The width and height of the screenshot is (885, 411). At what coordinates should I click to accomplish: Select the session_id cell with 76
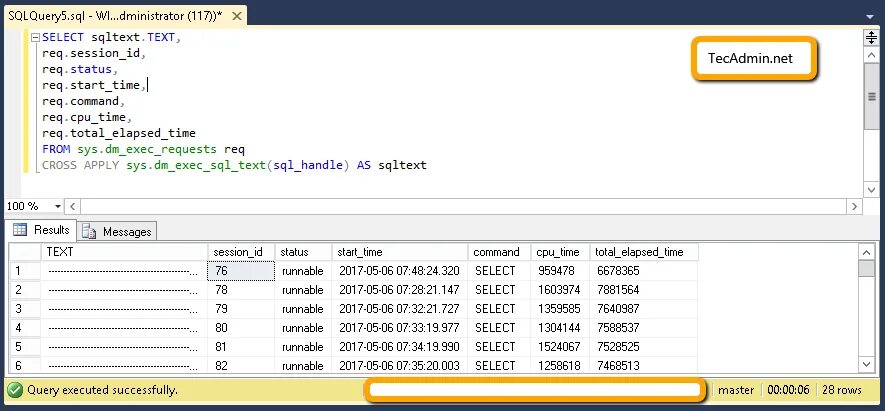pos(241,271)
